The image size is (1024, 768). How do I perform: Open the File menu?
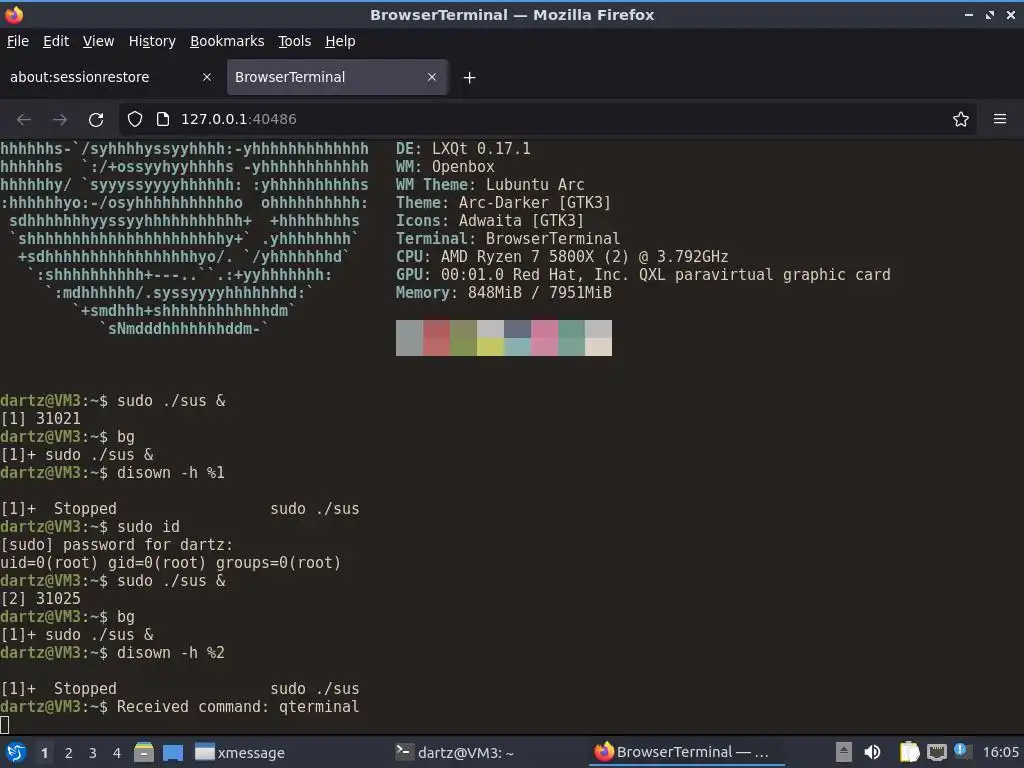coord(18,41)
